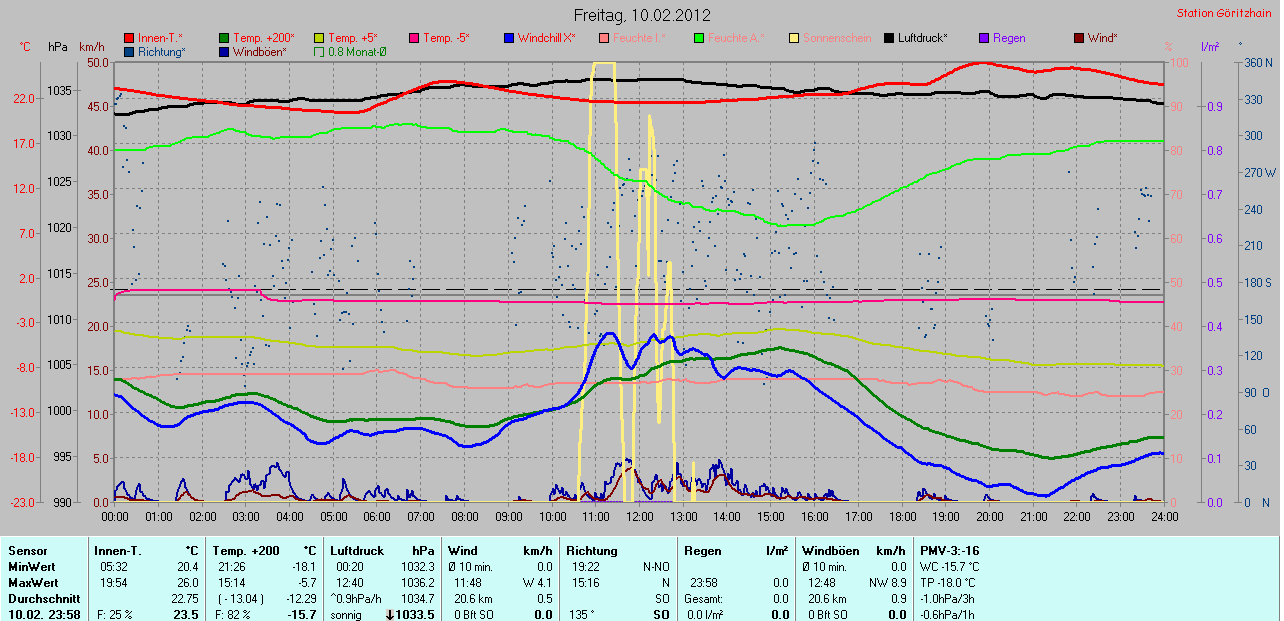The width and height of the screenshot is (1284, 621).
Task: Click the black Luftdruck legend square
Action: 889,38
